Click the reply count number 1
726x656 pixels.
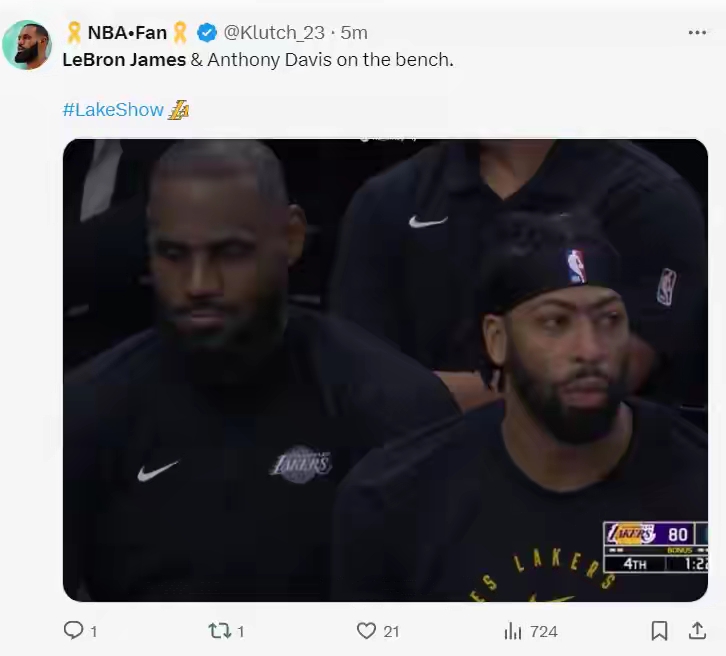point(94,631)
